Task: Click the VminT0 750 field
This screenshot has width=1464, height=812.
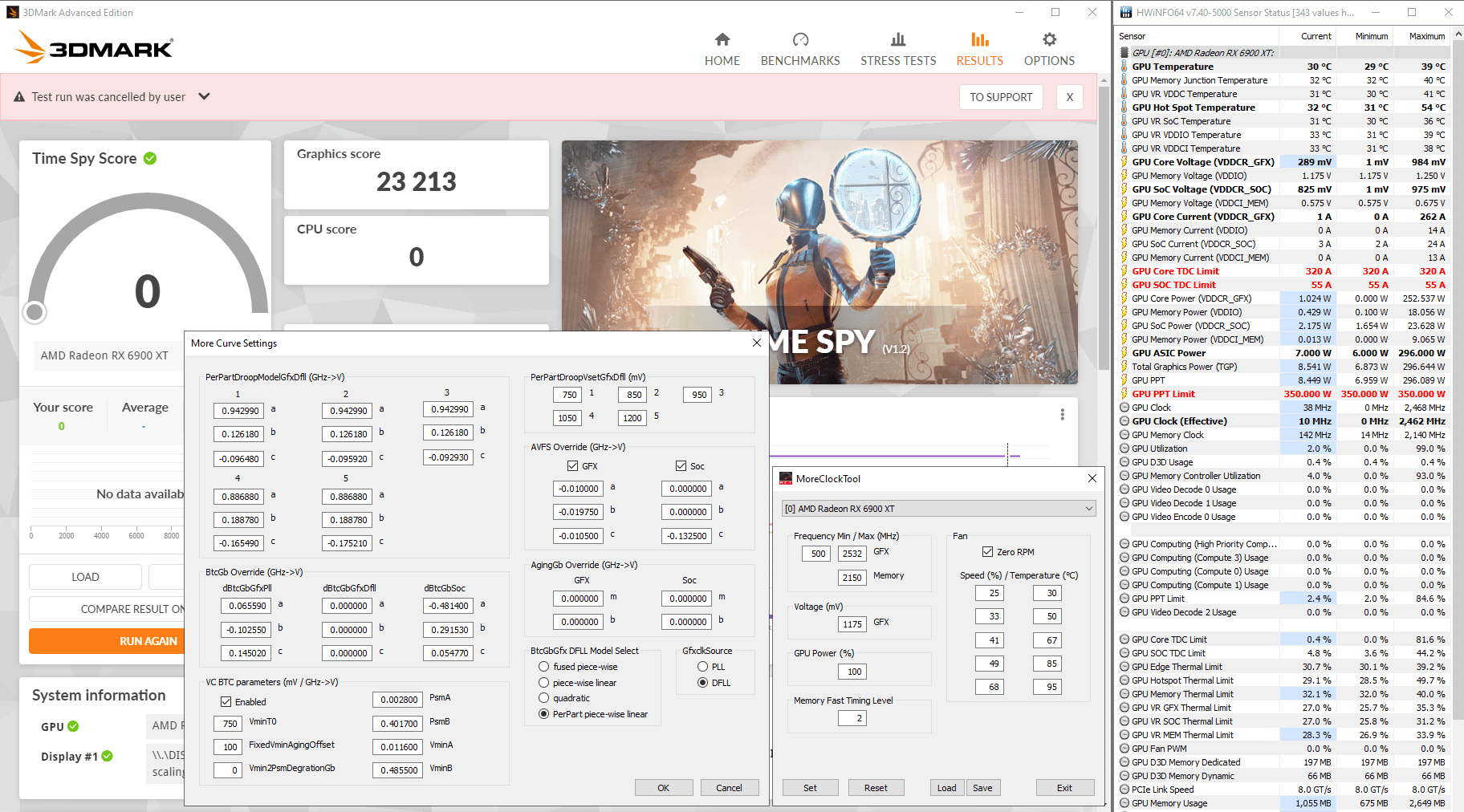Action: (228, 724)
